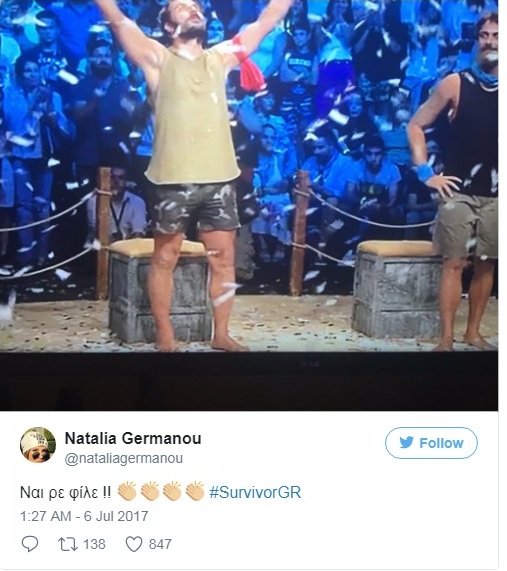This screenshot has height=571, width=507.
Task: Click the first clapping hands emoji
Action: tap(127, 492)
